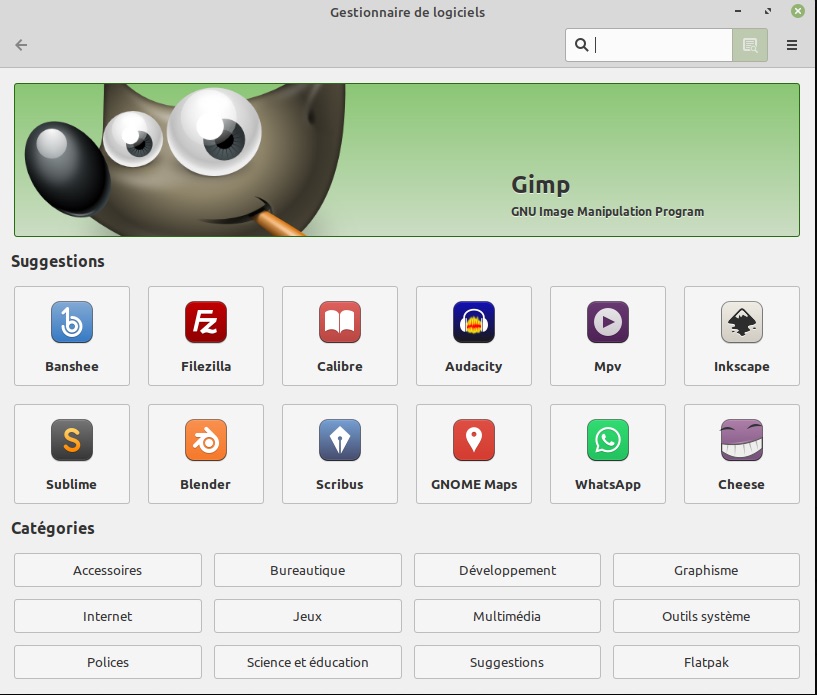Image resolution: width=817 pixels, height=695 pixels.
Task: Open GNOME Maps app tile
Action: 474,454
